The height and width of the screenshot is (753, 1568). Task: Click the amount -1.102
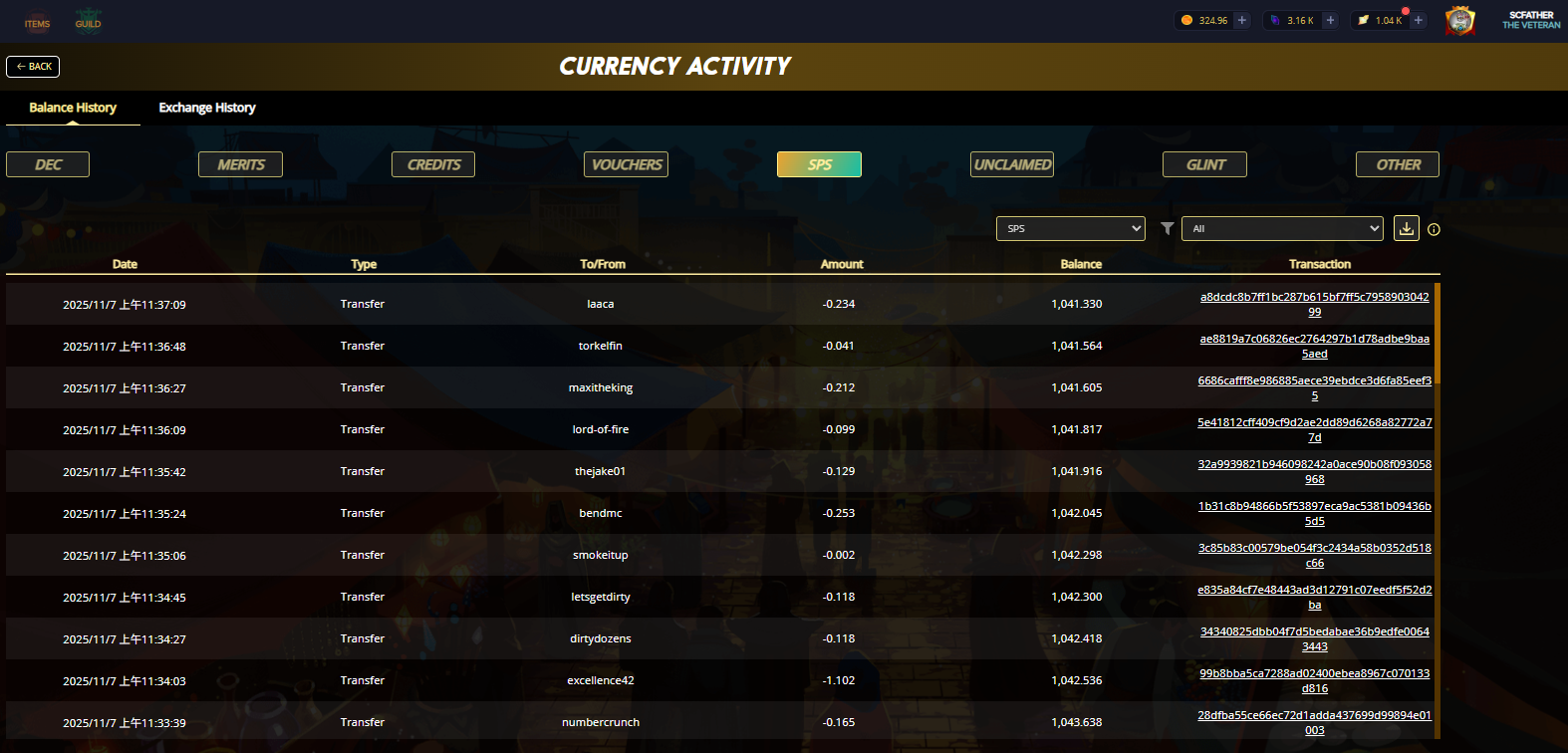coord(839,680)
